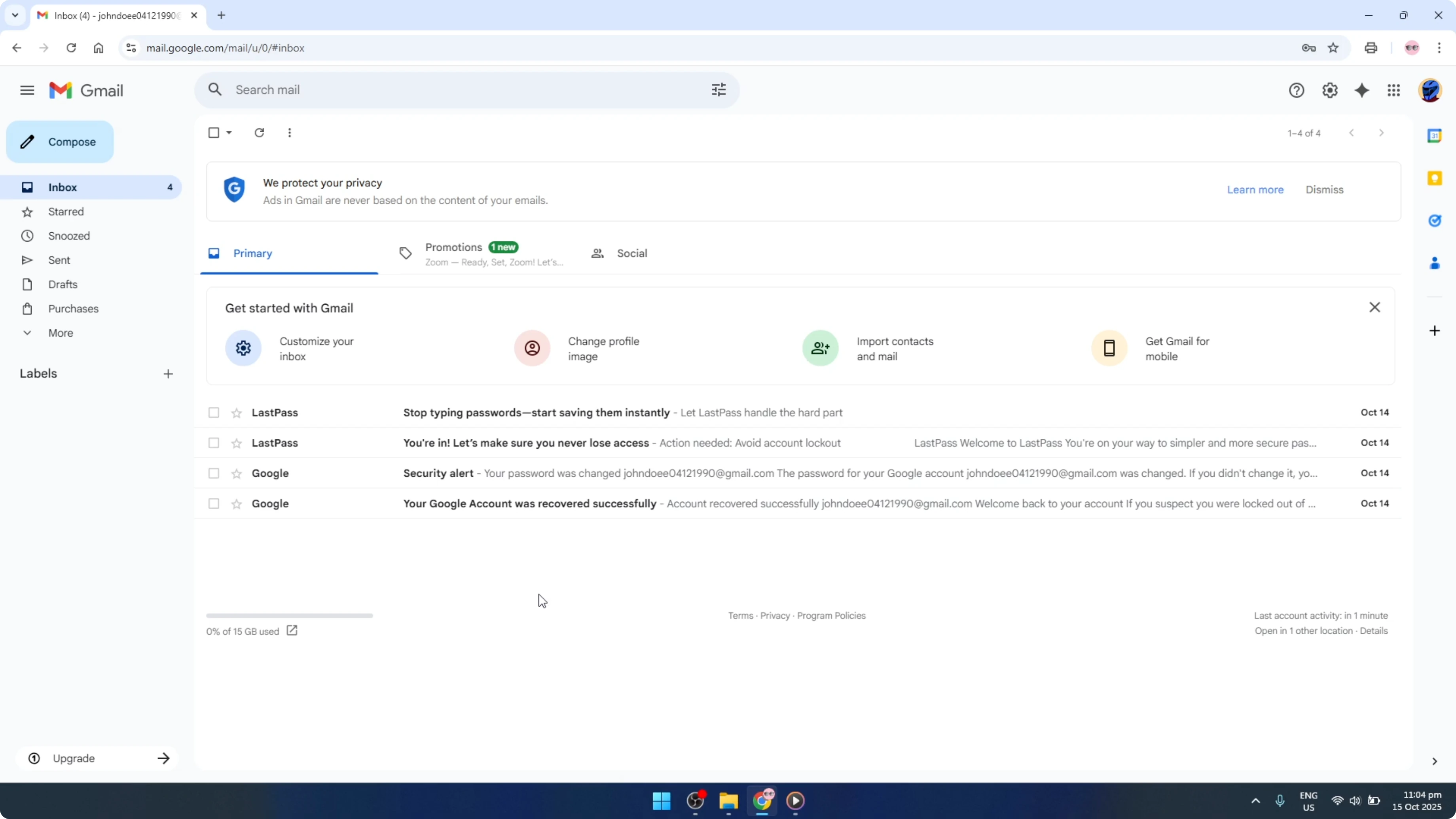Open Gmail support help icon
1456x819 pixels.
point(1296,91)
